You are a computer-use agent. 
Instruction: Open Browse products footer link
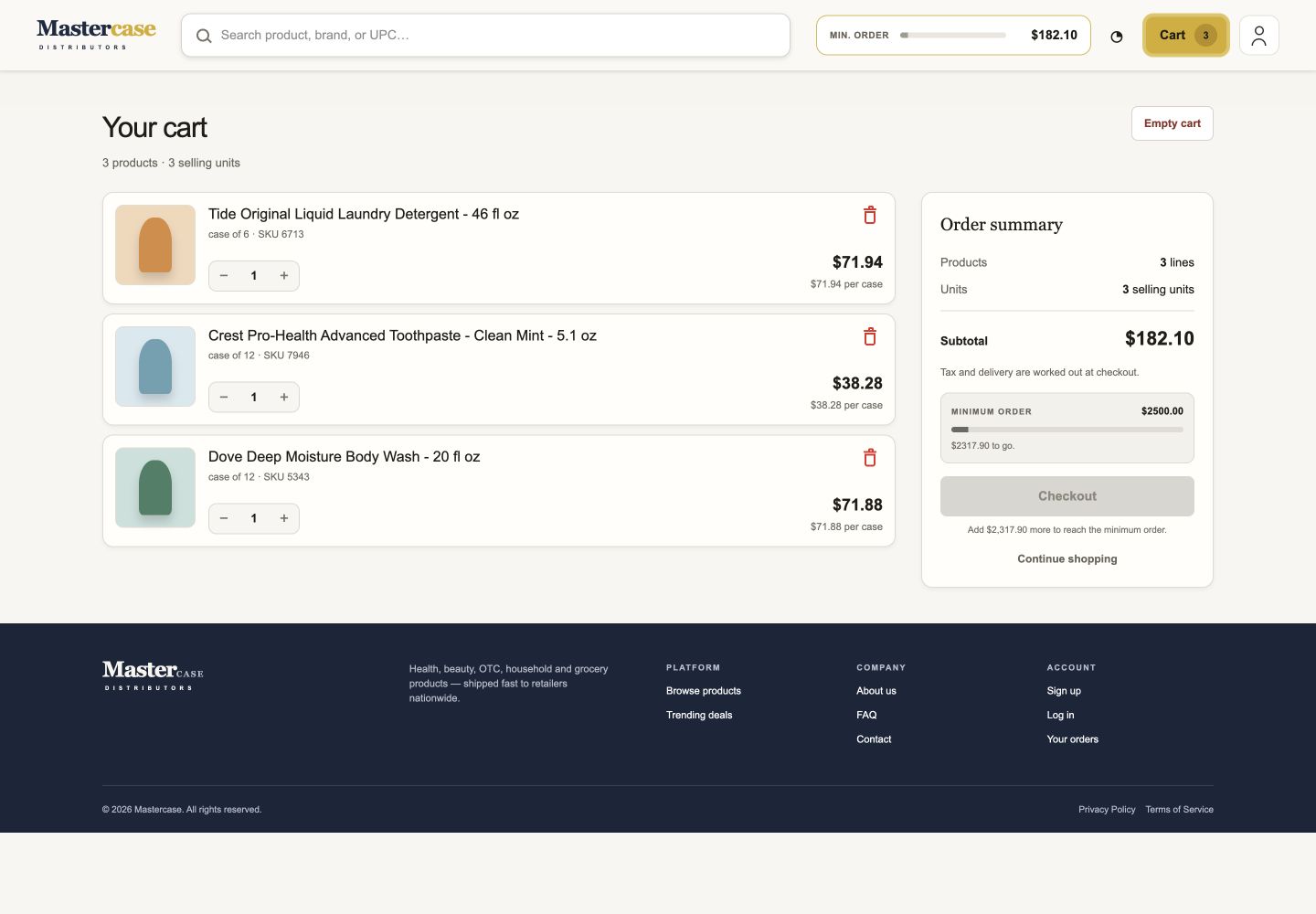point(704,691)
